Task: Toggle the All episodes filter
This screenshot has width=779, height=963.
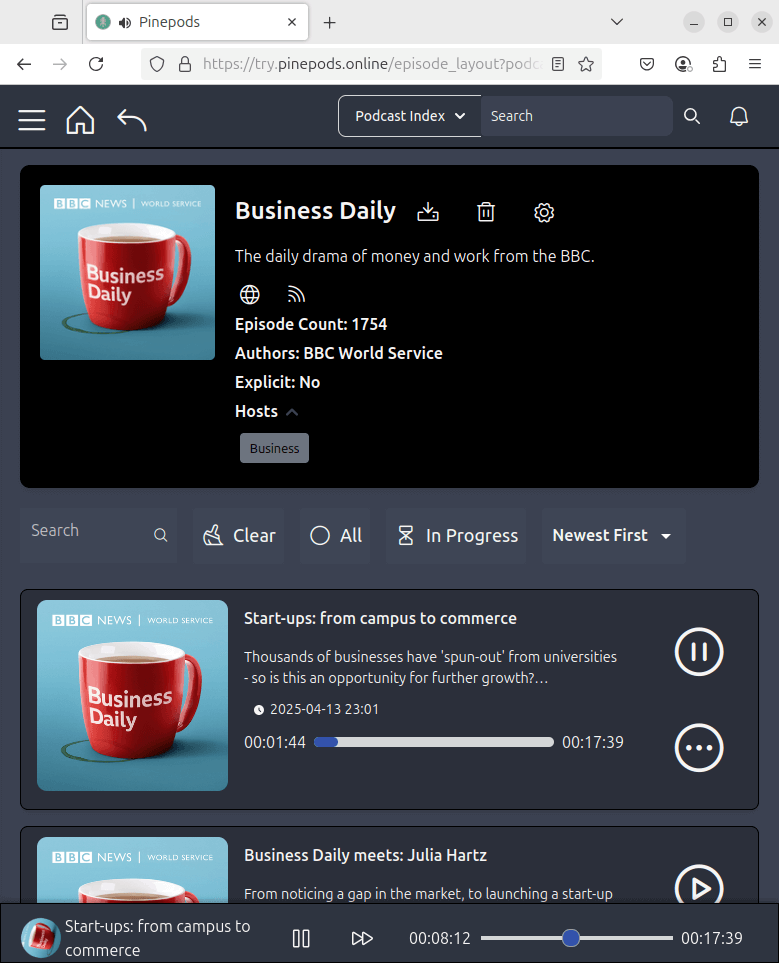Action: [335, 536]
